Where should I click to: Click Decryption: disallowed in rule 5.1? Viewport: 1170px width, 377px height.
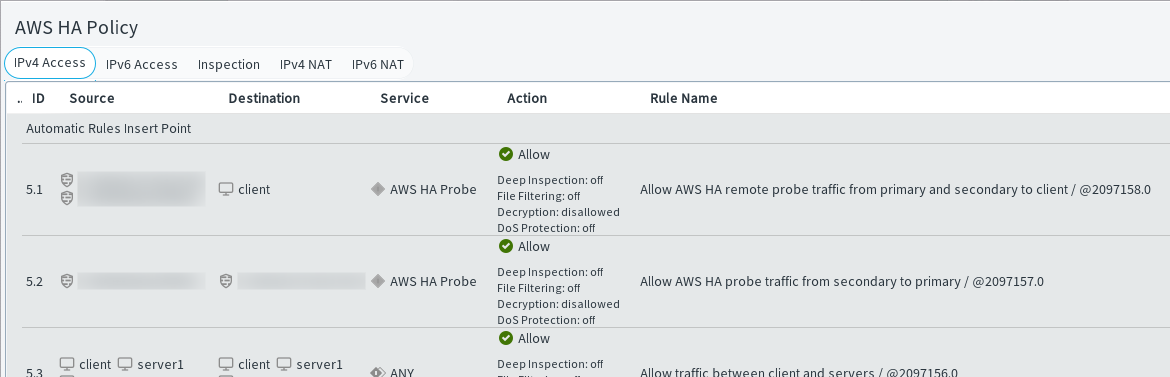558,212
